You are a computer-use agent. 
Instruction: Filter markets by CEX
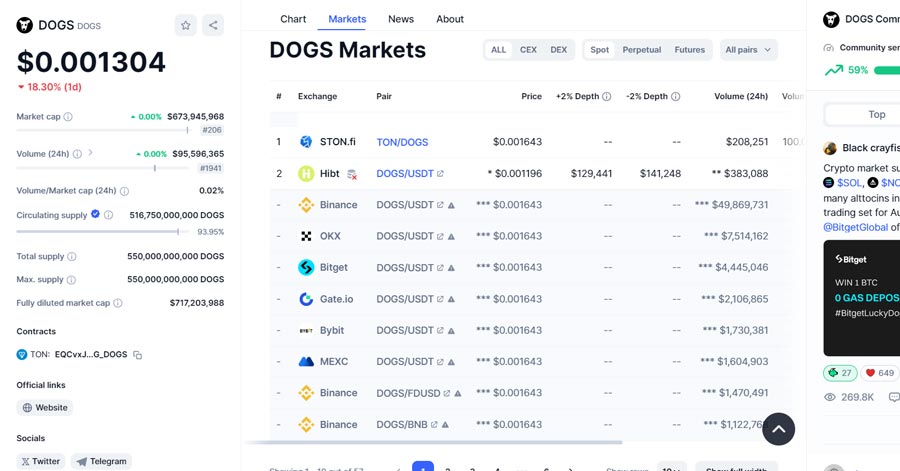(528, 50)
